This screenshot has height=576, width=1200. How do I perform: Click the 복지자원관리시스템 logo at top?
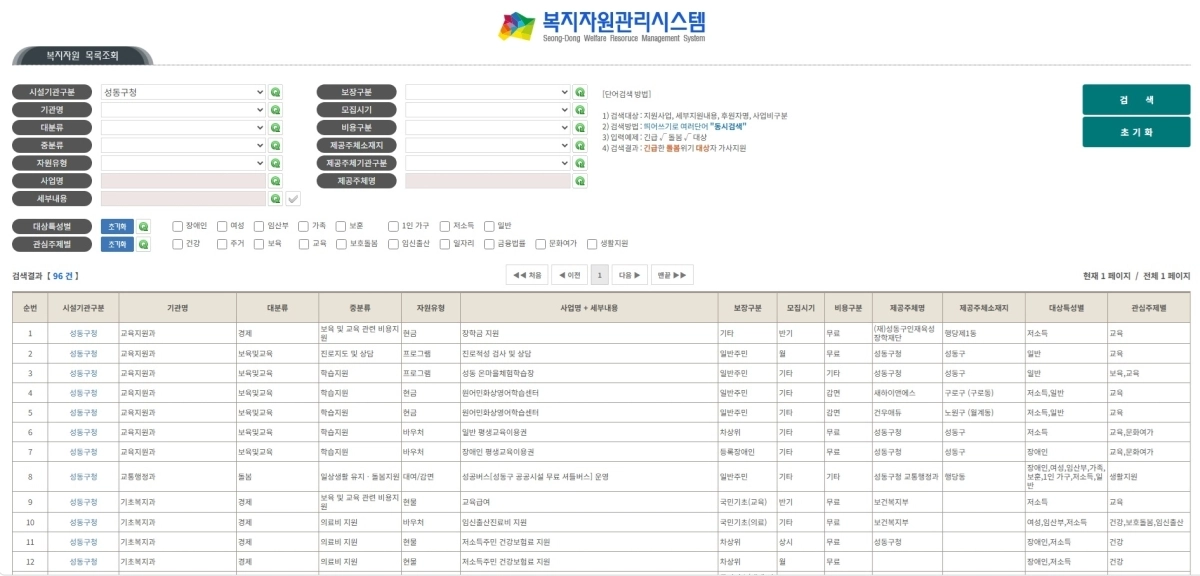coord(602,25)
